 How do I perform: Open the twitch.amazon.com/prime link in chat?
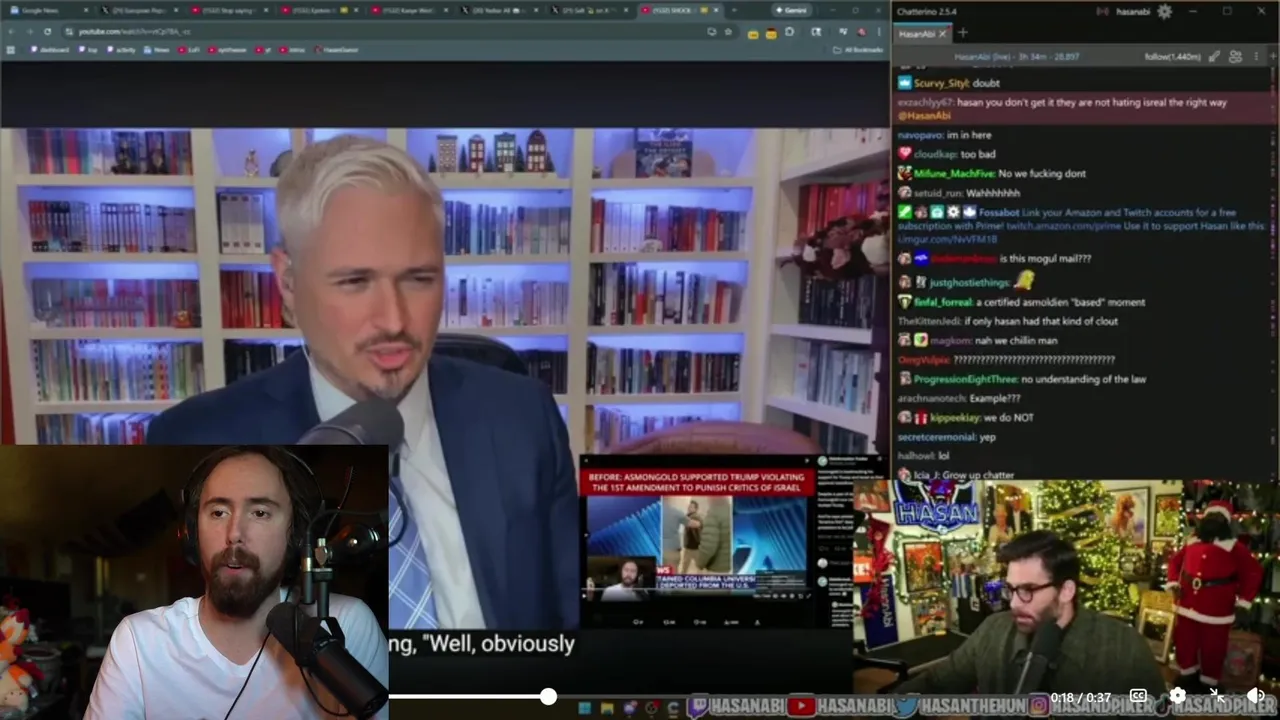point(1066,226)
